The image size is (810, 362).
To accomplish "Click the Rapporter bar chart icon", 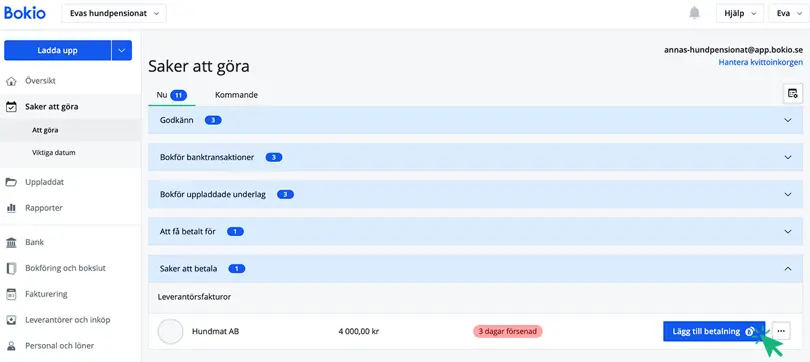I will (x=11, y=208).
